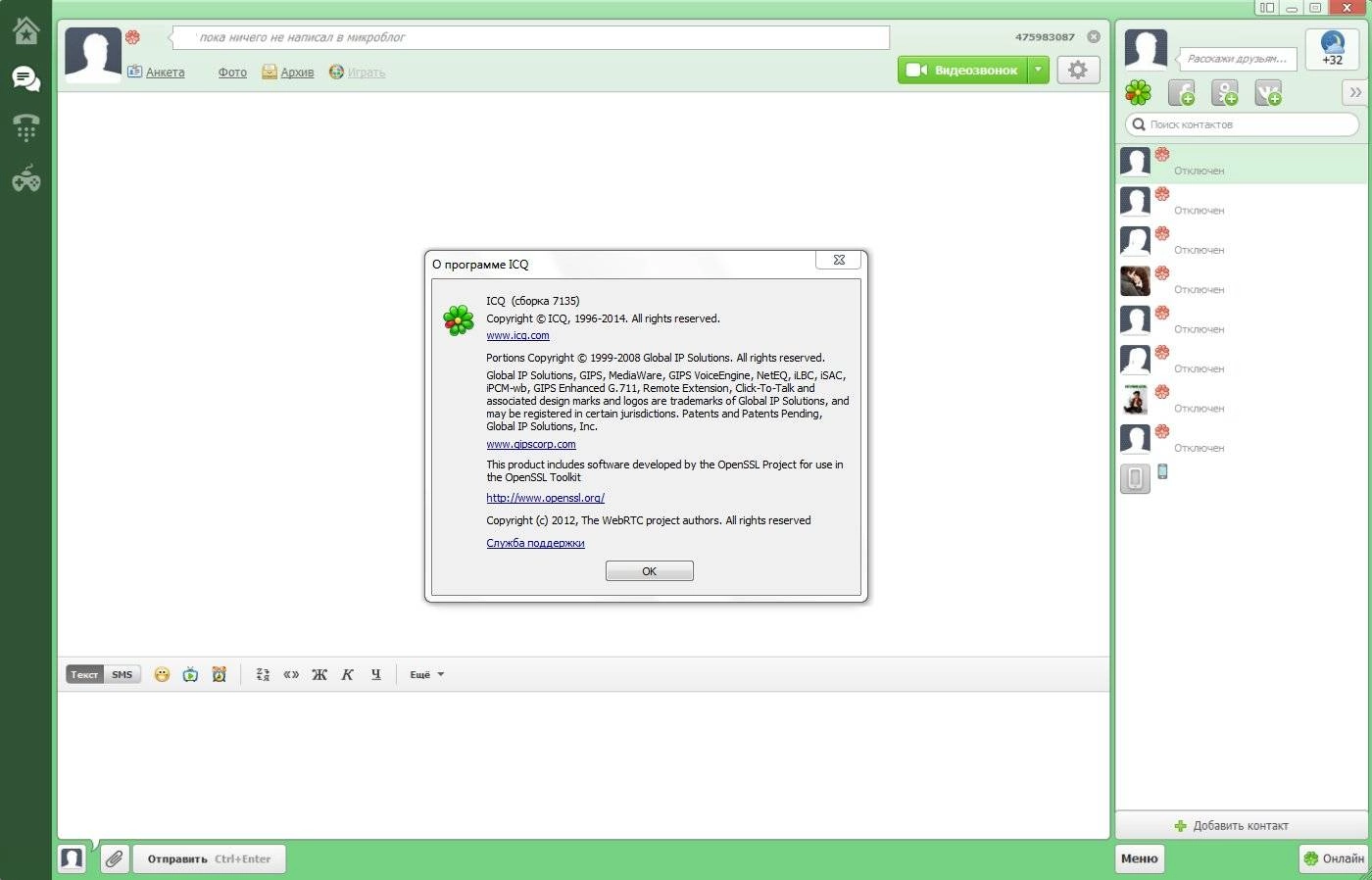
Task: Open the Меню button
Action: coord(1140,858)
